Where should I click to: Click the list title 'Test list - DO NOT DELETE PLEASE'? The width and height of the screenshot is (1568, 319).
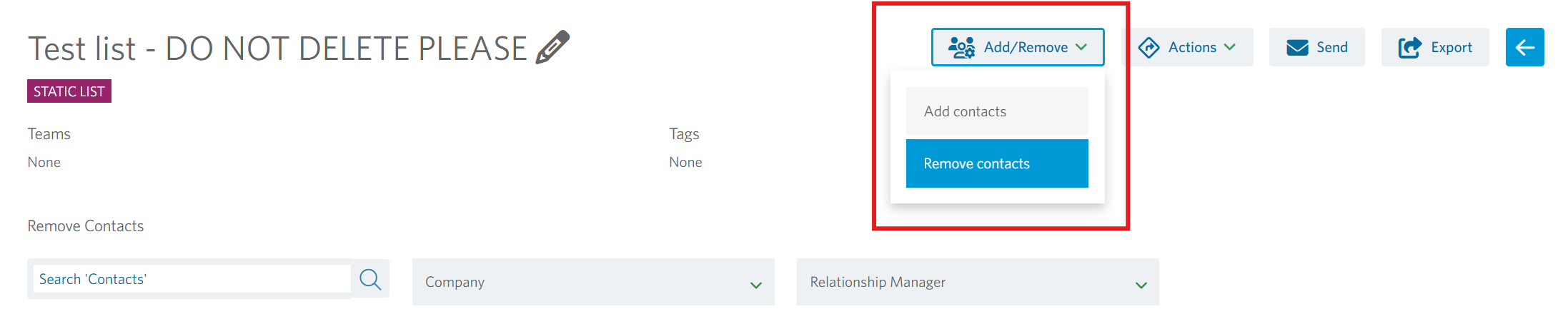[277, 49]
